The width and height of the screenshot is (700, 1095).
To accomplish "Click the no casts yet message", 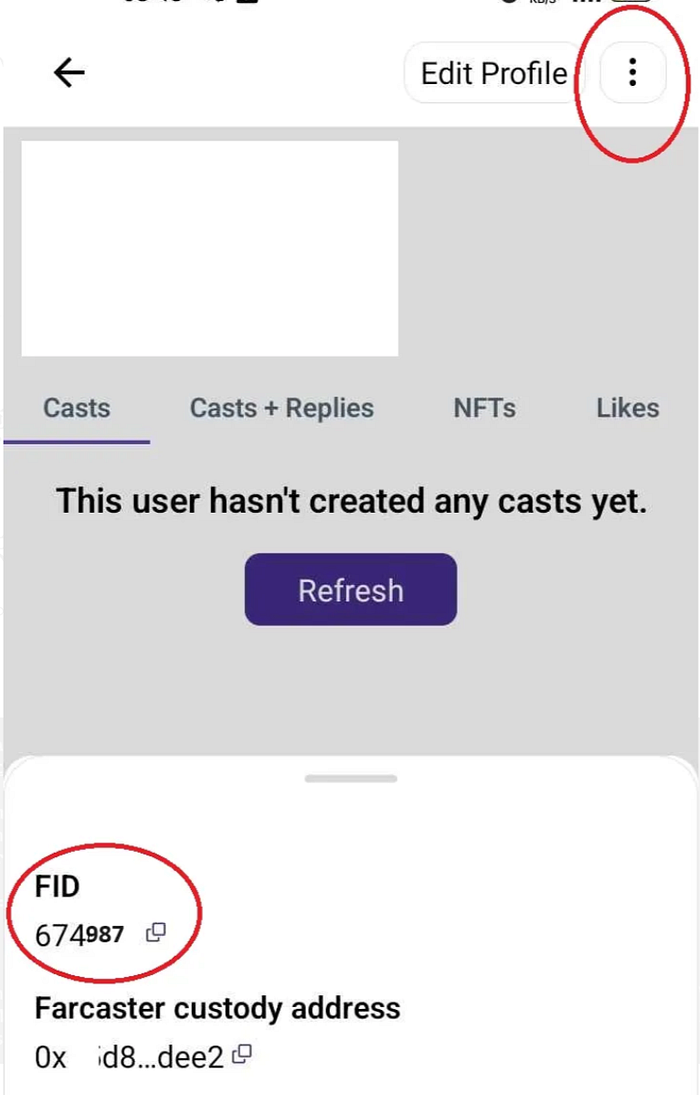I will 350,501.
